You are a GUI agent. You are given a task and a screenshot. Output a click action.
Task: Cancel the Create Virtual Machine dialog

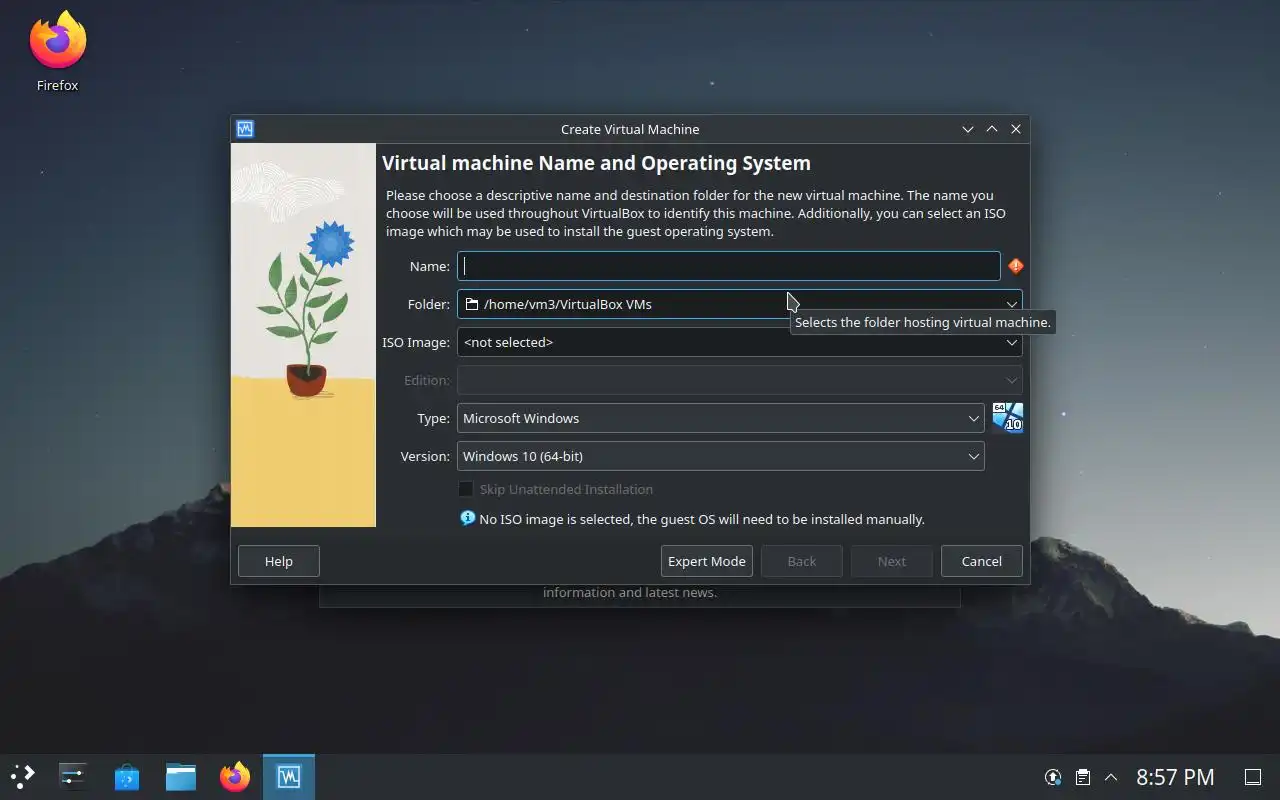tap(982, 561)
